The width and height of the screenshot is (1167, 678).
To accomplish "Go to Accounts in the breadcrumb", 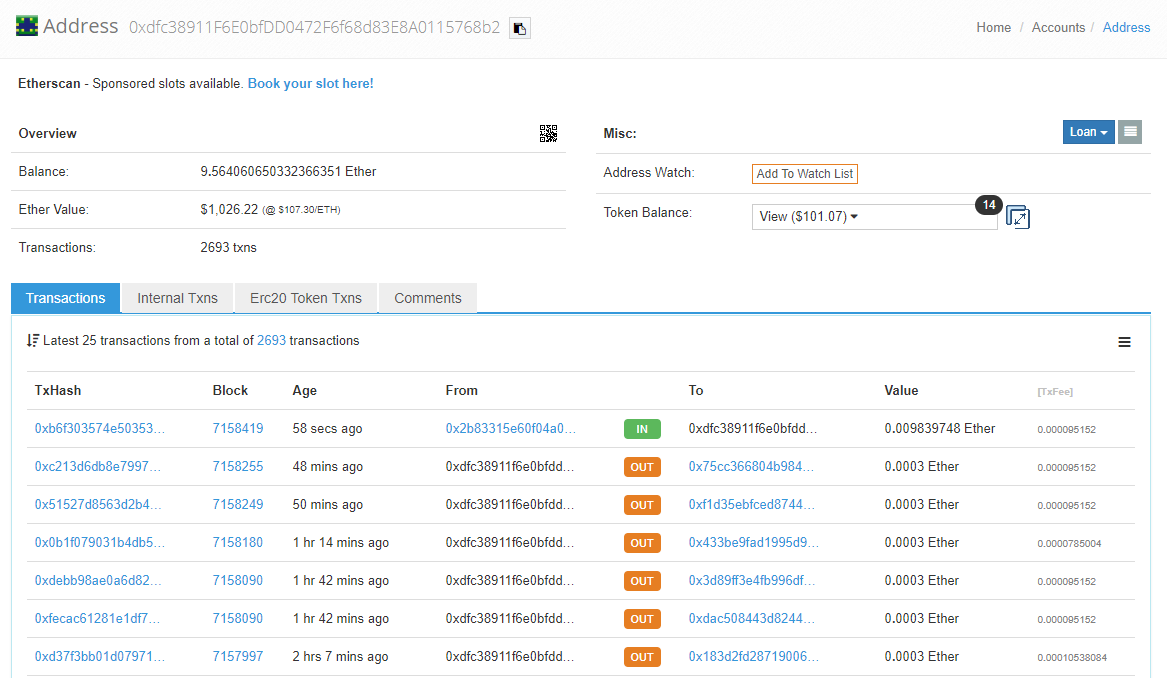I will click(1058, 28).
